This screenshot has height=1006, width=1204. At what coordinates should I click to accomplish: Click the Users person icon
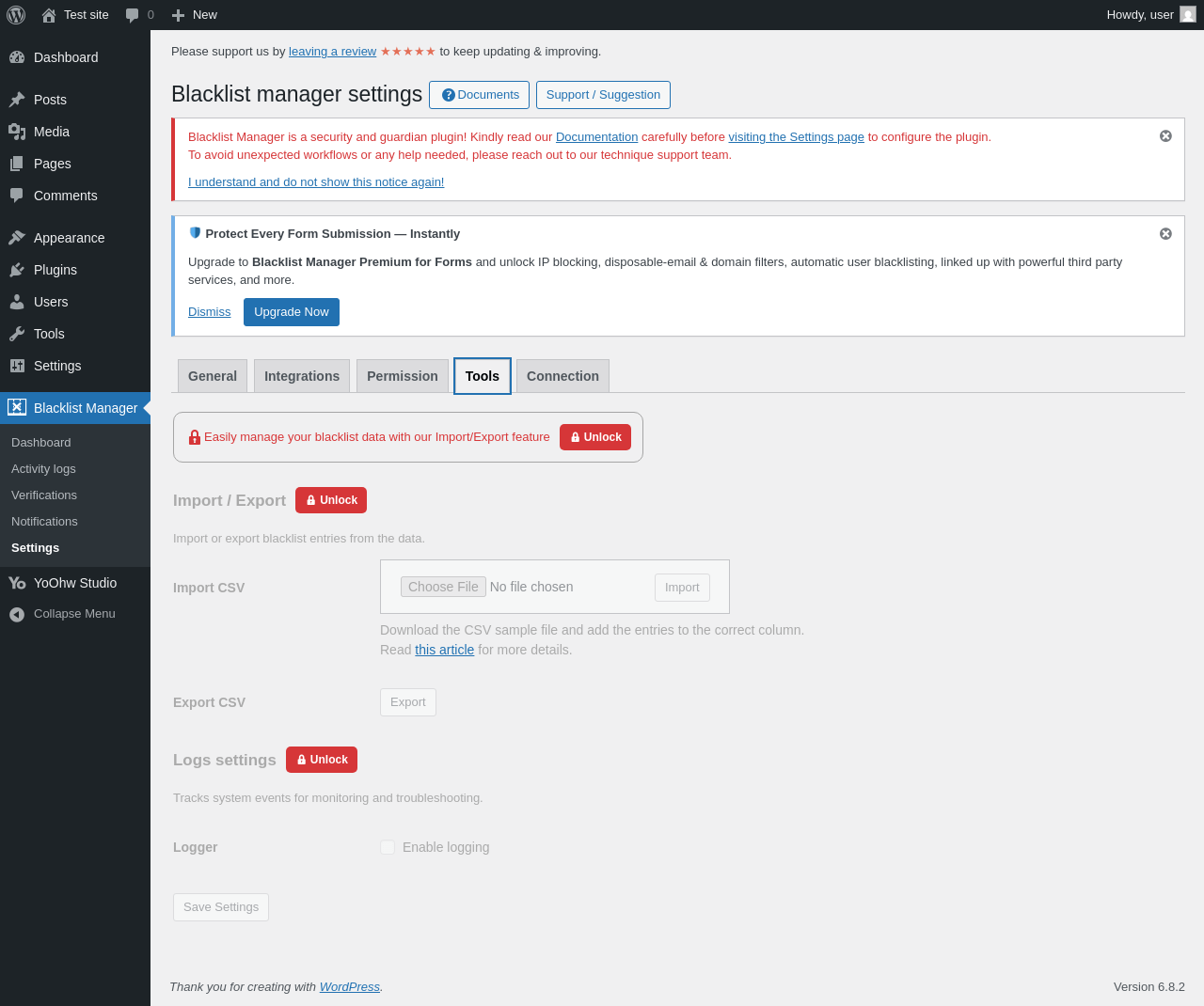click(17, 302)
